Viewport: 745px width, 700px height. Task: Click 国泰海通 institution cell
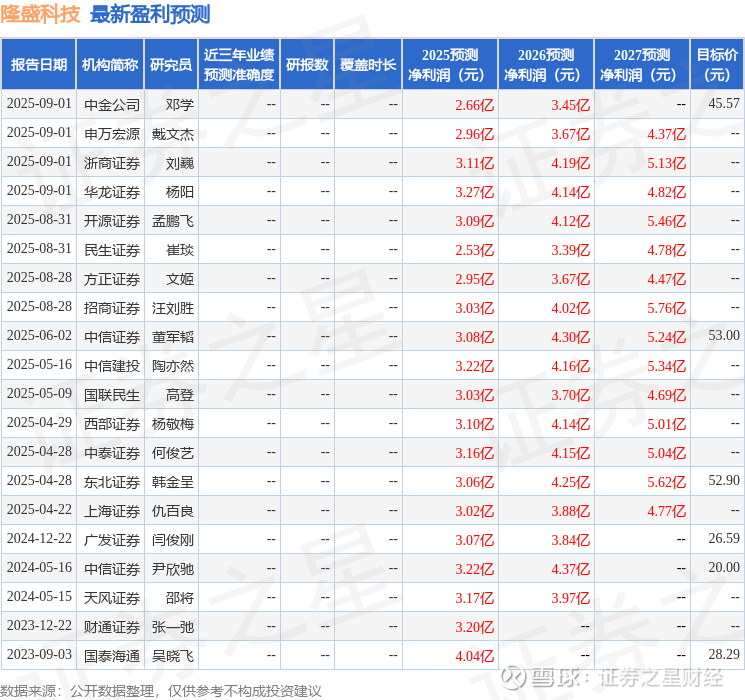pyautogui.click(x=112, y=656)
